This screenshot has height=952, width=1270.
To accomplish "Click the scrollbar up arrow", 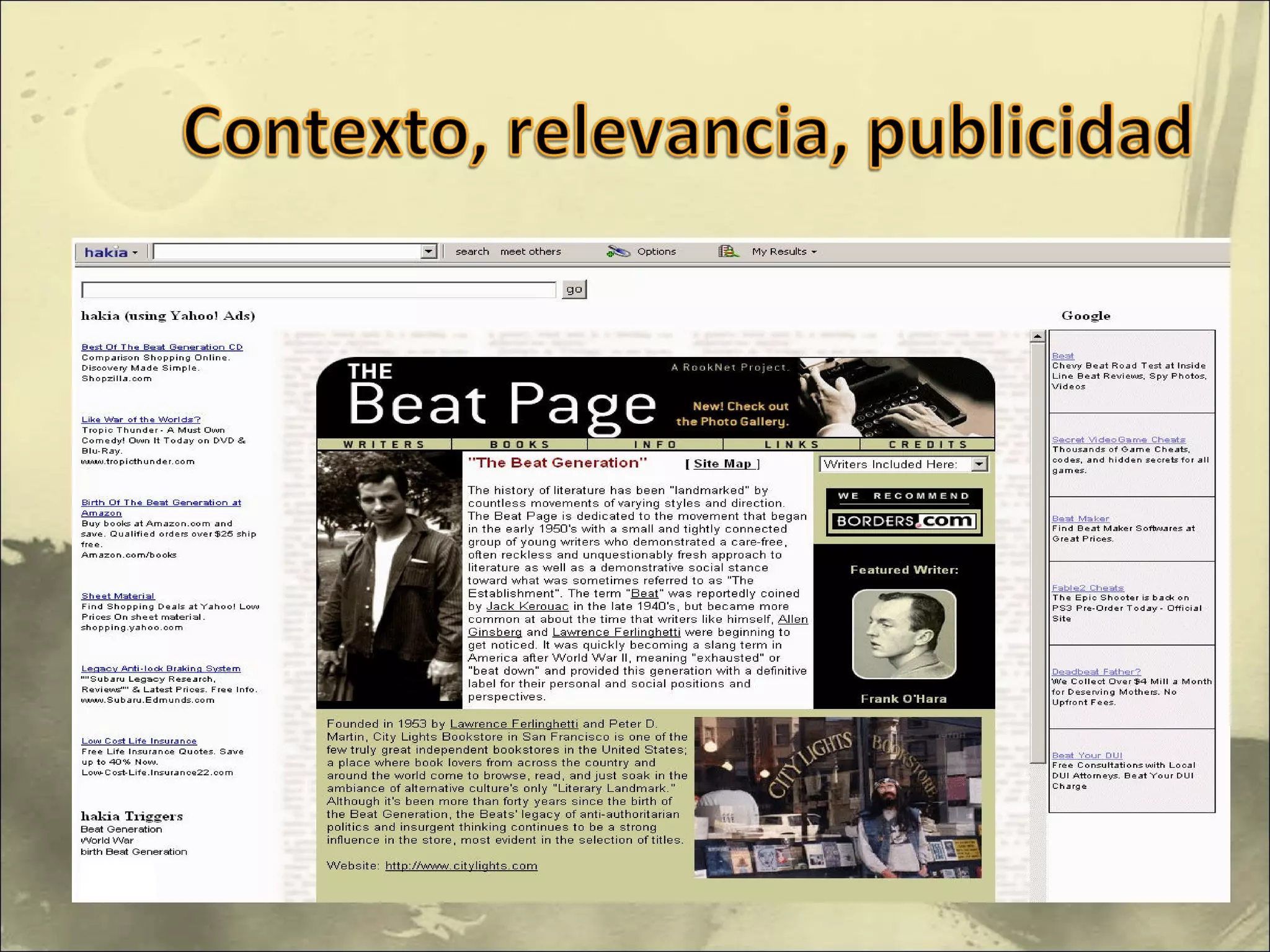I will [1037, 337].
